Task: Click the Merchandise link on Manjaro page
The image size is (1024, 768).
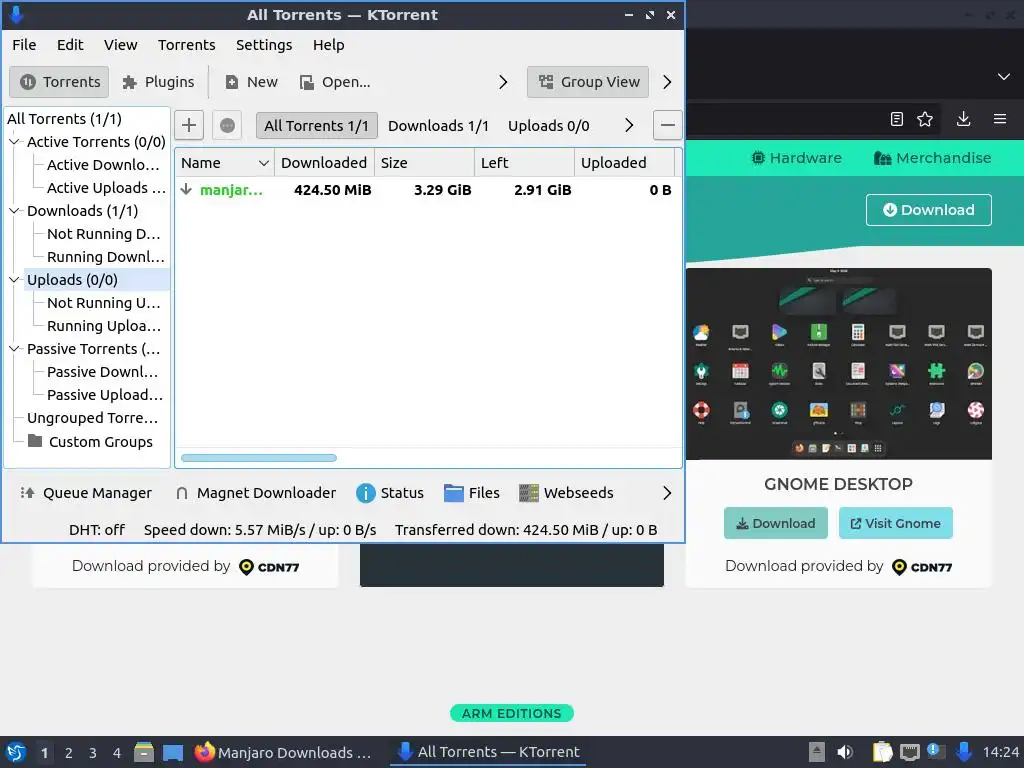Action: coord(933,158)
